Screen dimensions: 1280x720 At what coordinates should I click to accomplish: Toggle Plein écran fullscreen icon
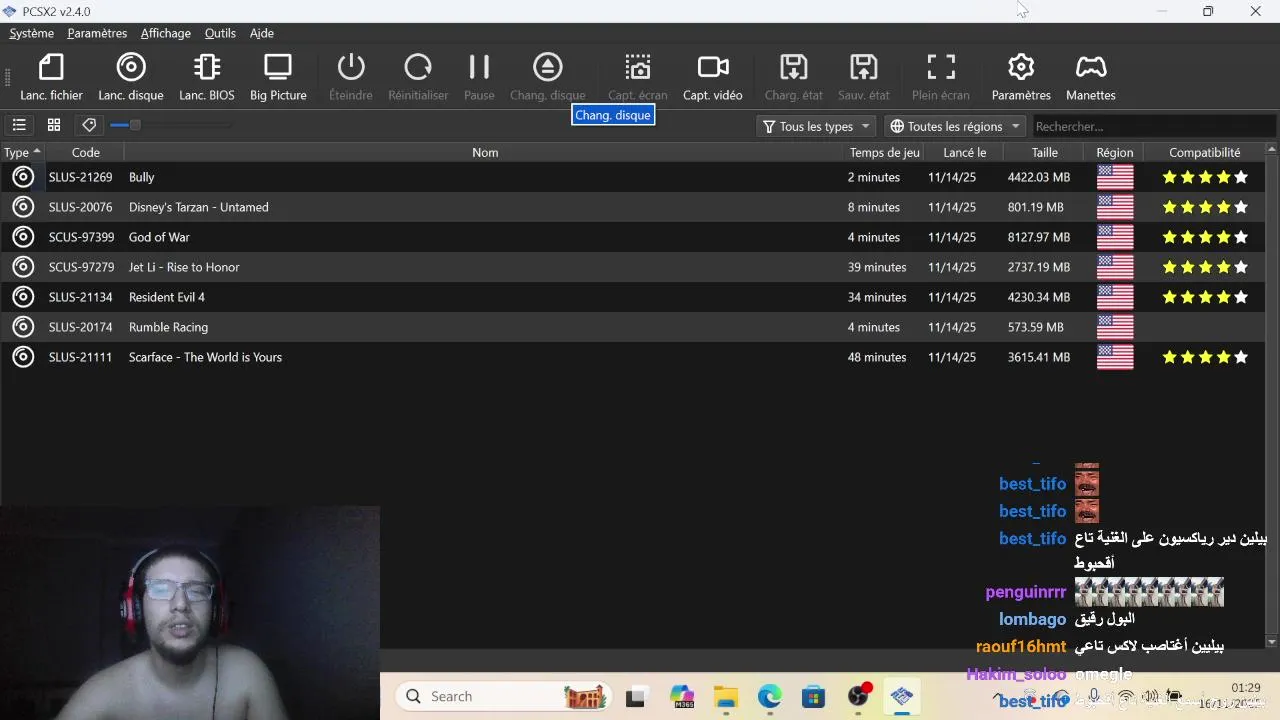(x=941, y=77)
